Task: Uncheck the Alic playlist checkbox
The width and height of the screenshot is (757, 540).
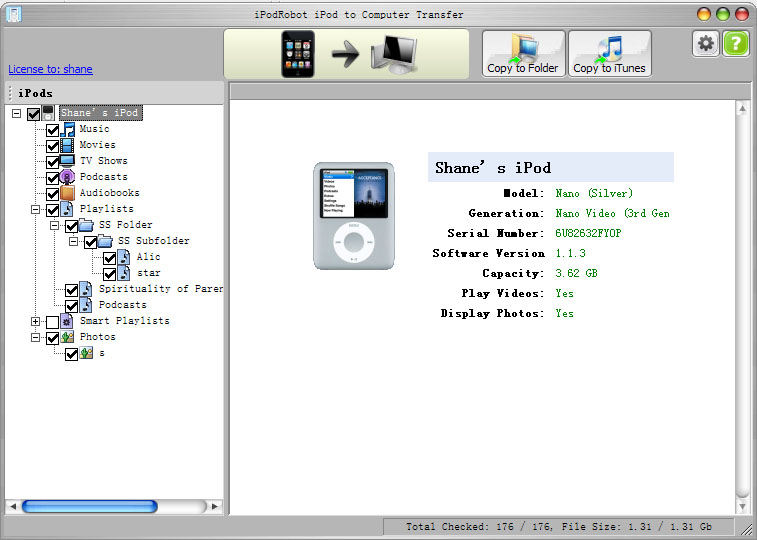Action: point(110,258)
